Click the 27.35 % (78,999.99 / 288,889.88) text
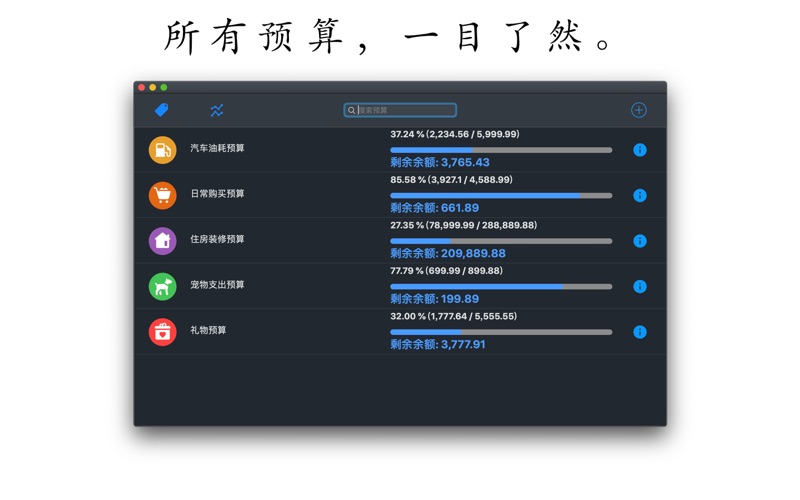Image resolution: width=800 pixels, height=500 pixels. 464,225
